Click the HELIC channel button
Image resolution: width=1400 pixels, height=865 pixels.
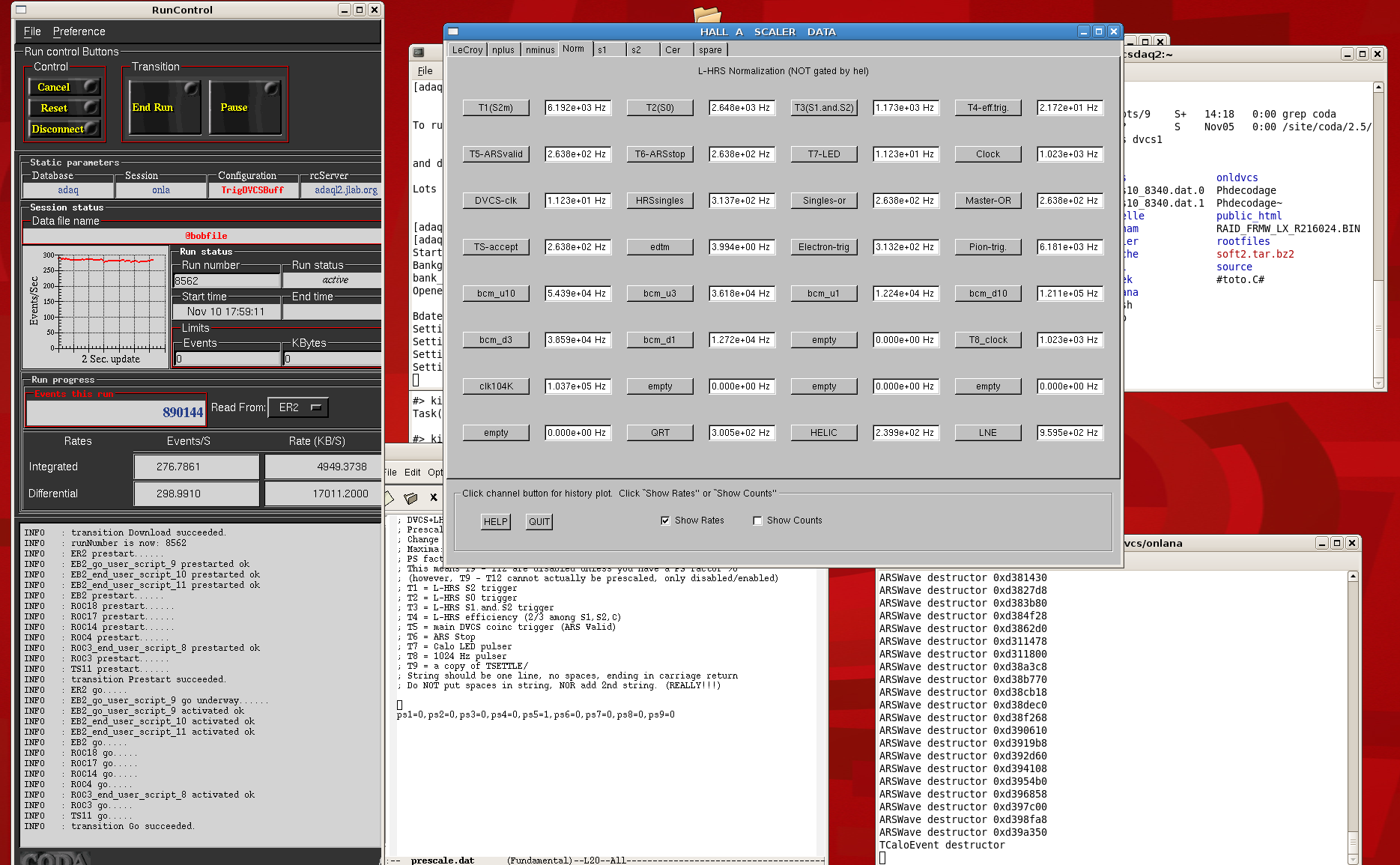[x=824, y=433]
